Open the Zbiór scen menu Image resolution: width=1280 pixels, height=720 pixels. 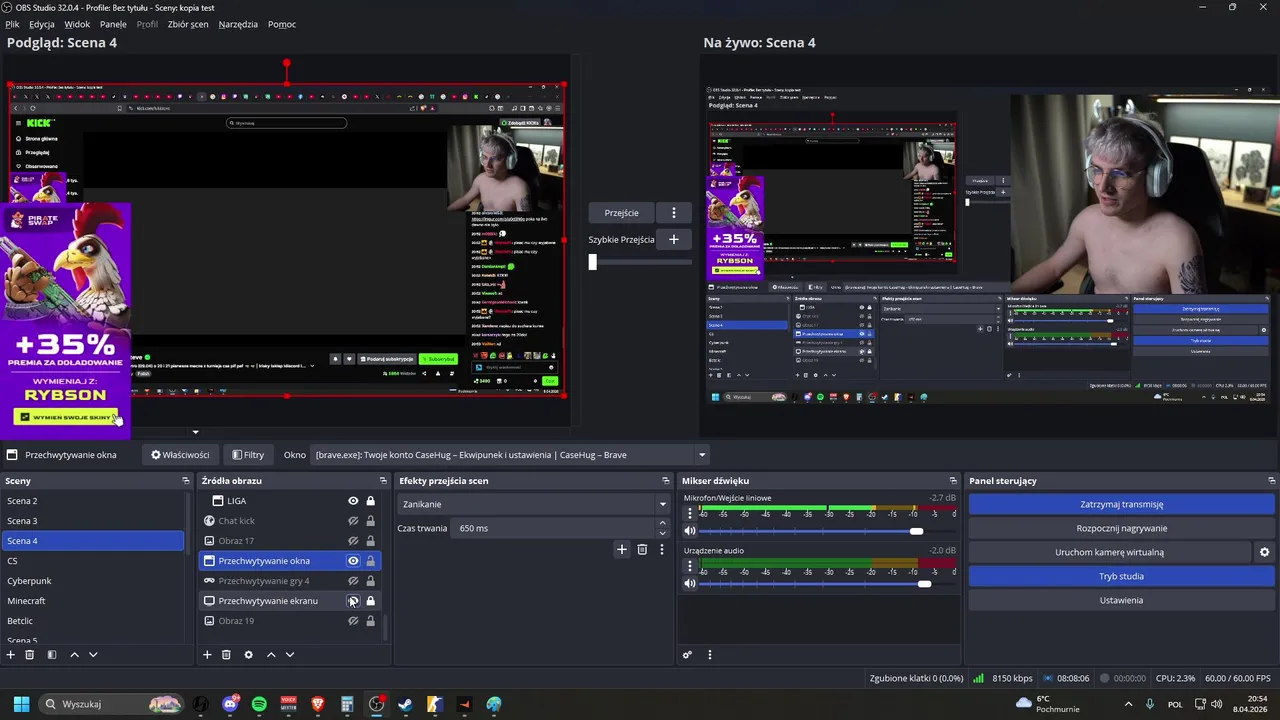pos(188,24)
